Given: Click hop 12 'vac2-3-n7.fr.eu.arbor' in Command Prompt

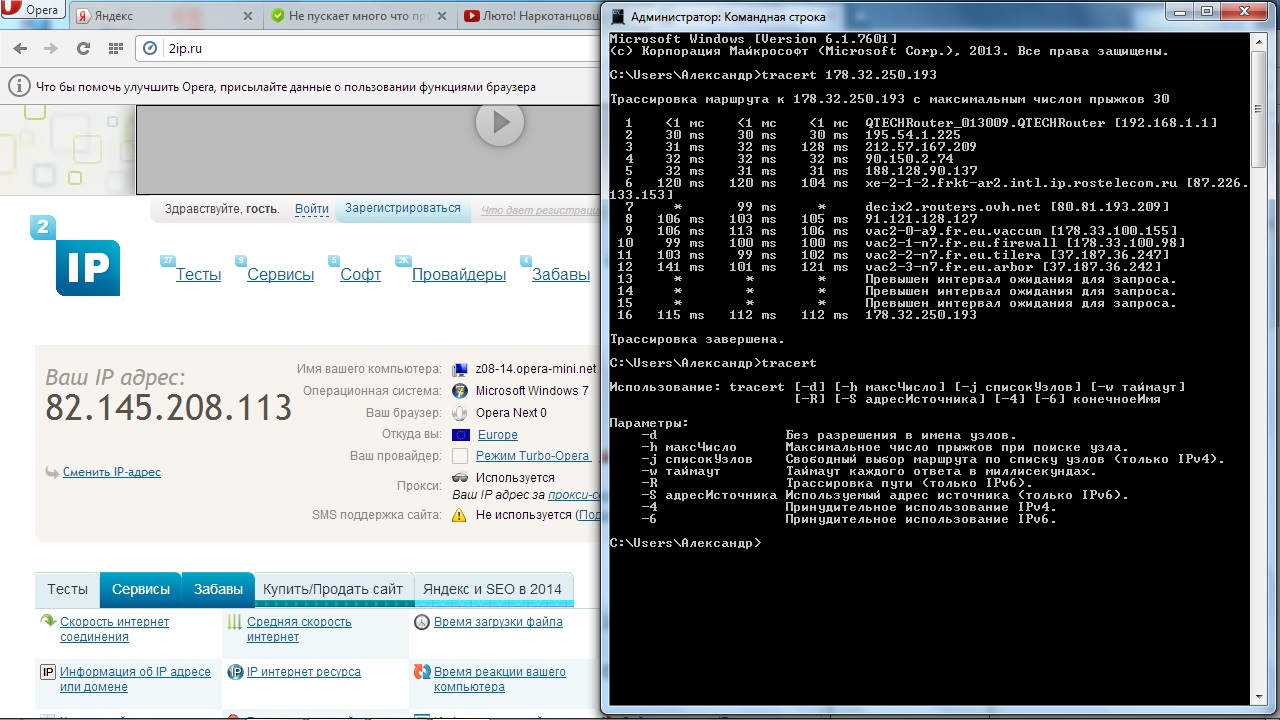Looking at the screenshot, I should click(x=1013, y=267).
